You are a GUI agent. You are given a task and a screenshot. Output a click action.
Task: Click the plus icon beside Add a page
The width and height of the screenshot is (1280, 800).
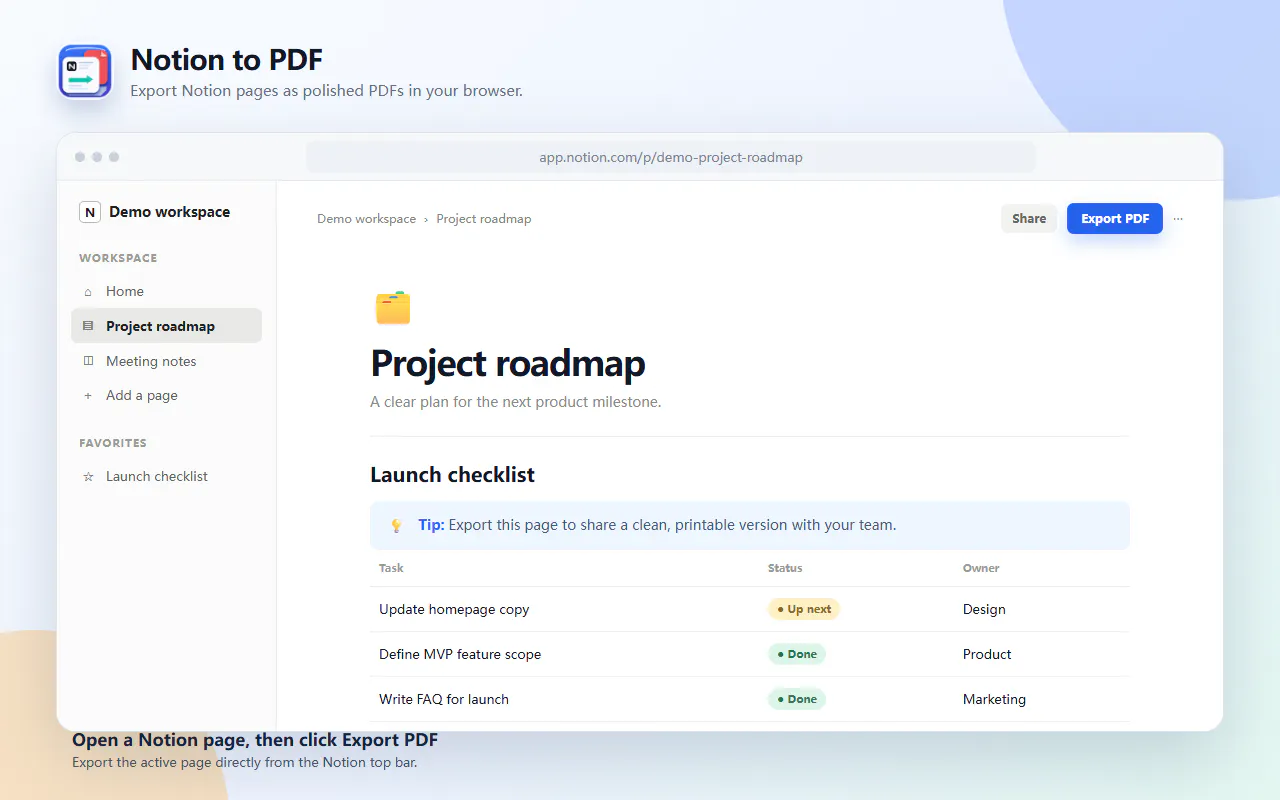tap(88, 396)
